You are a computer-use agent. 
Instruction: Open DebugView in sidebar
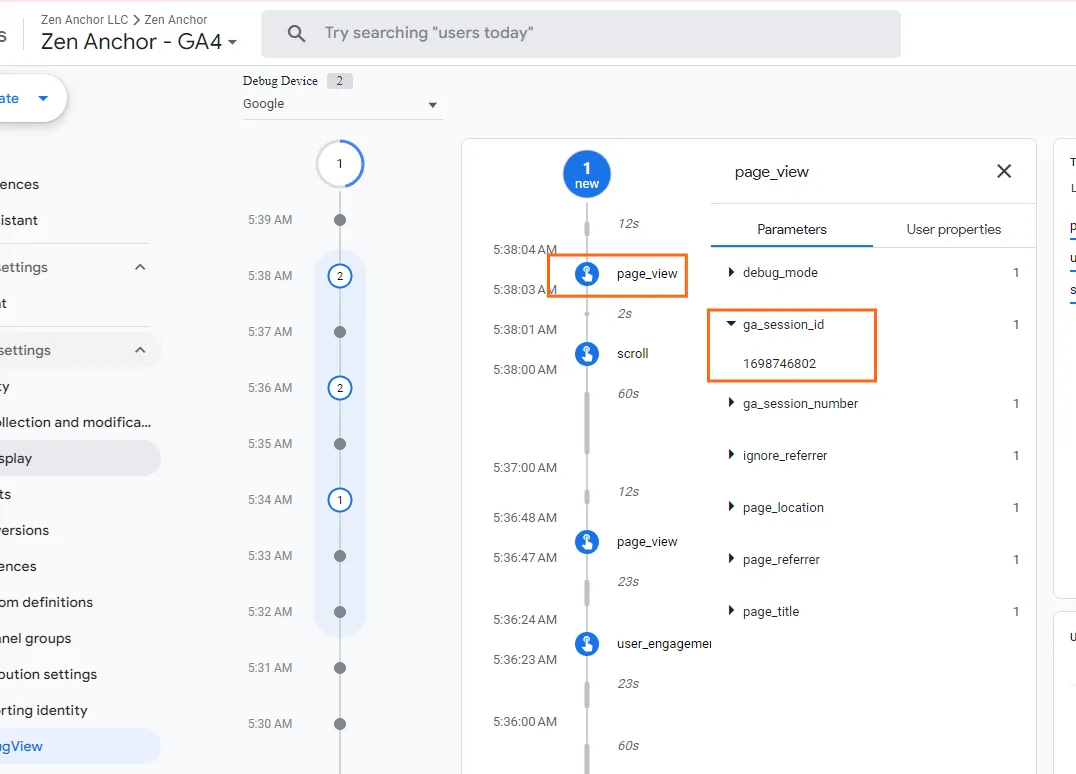[x=79, y=746]
